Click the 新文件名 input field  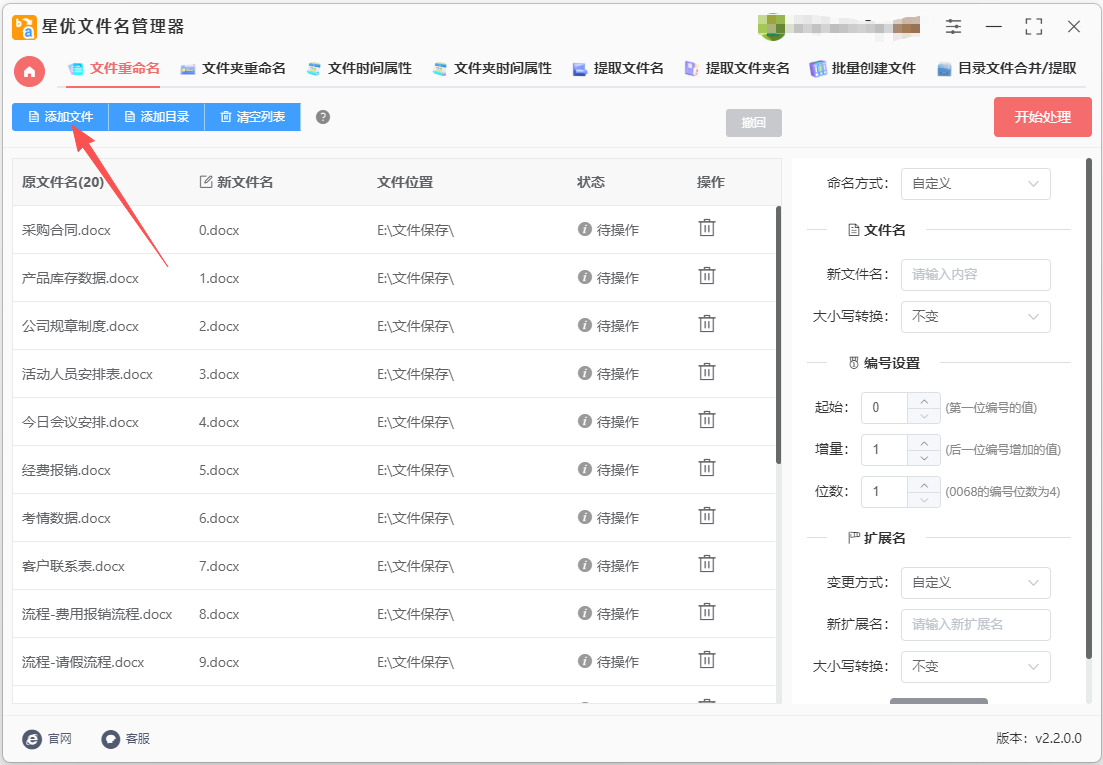tap(975, 274)
